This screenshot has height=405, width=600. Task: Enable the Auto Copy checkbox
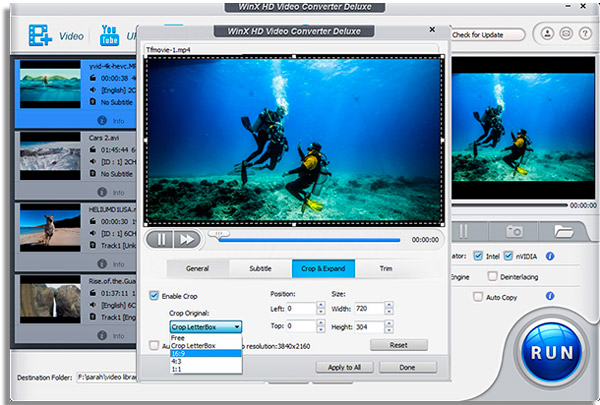pos(478,297)
